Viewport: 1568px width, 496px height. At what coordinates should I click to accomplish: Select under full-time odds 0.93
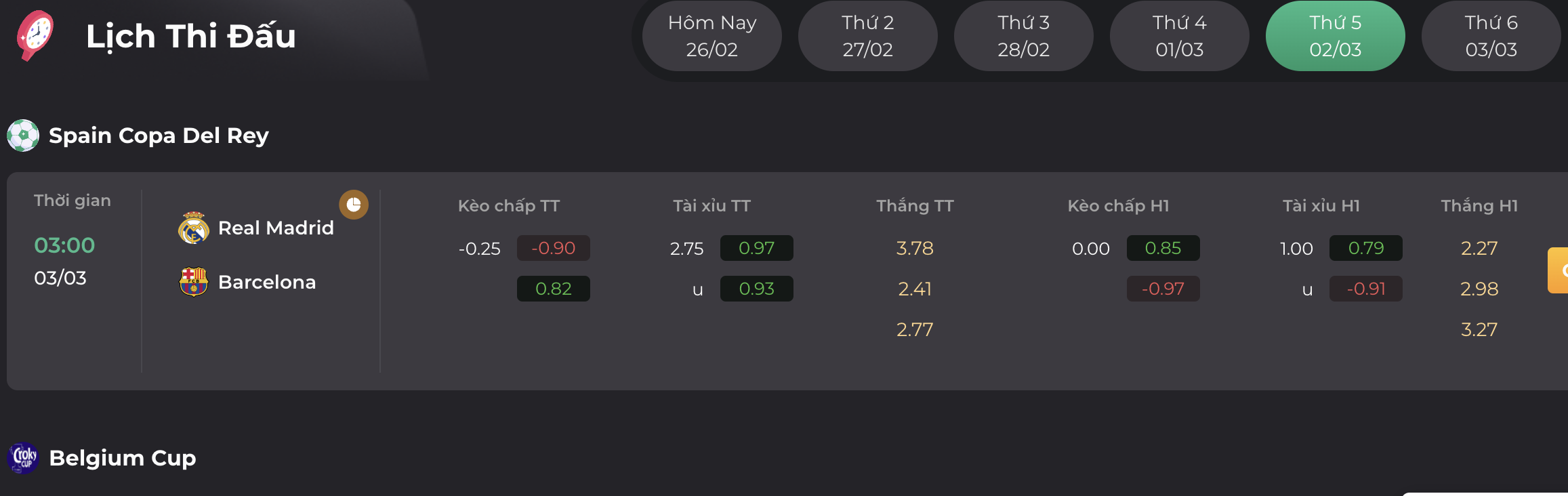756,289
